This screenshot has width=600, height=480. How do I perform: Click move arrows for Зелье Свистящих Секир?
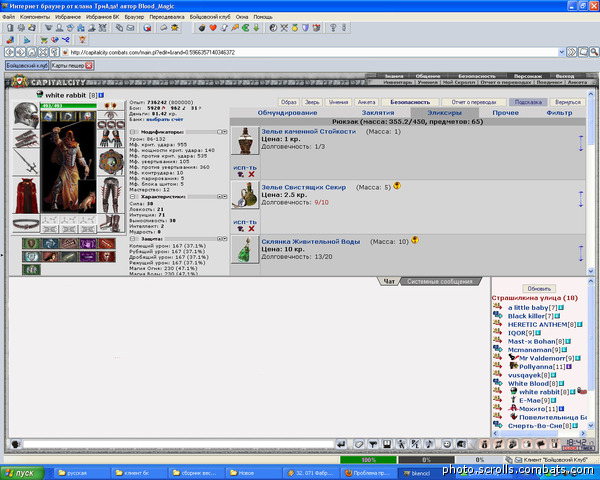coord(581,199)
